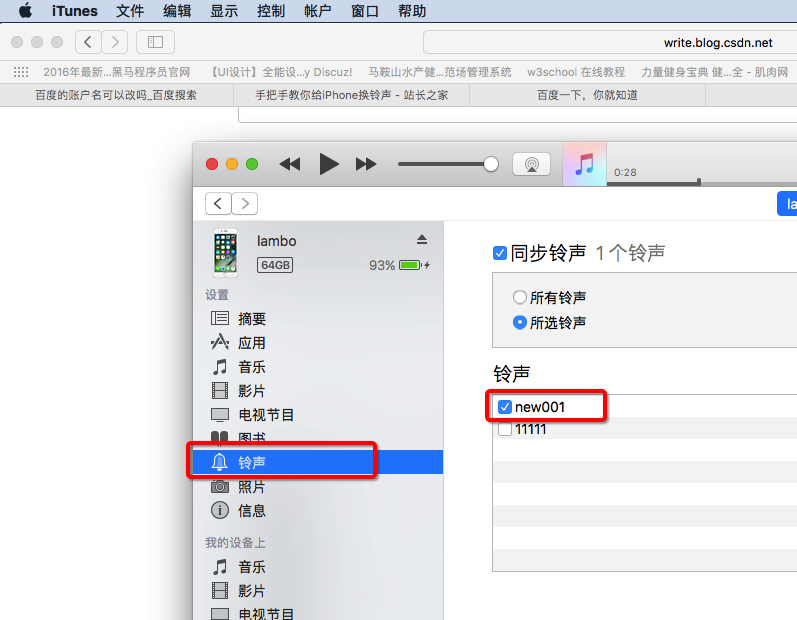Open the favorites grid icon
This screenshot has width=797, height=620.
pos(21,72)
